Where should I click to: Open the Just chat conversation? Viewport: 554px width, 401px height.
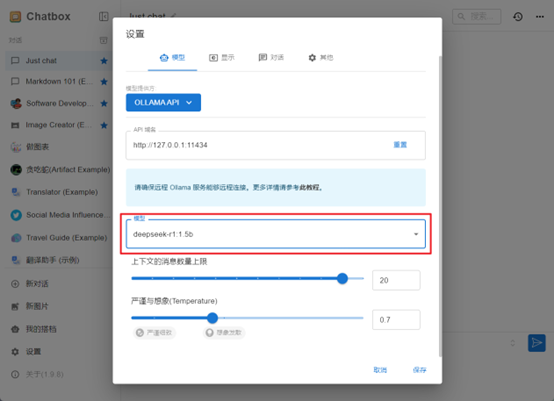coord(59,60)
